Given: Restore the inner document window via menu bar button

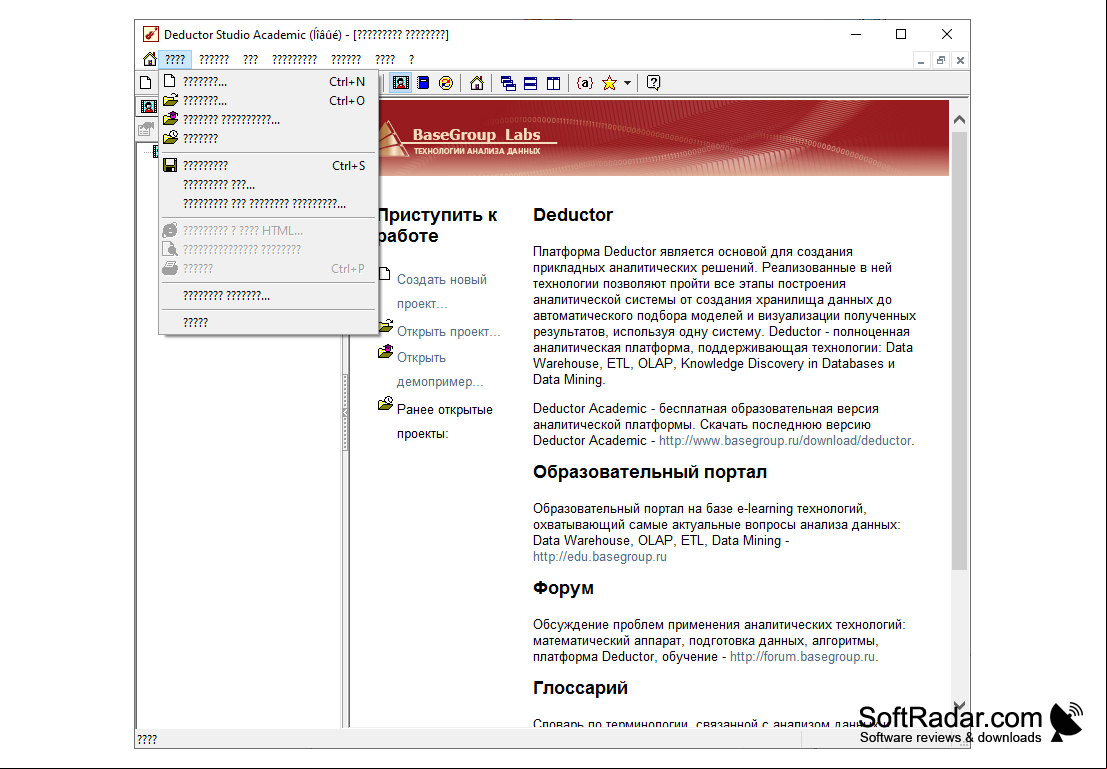Looking at the screenshot, I should click(x=940, y=61).
